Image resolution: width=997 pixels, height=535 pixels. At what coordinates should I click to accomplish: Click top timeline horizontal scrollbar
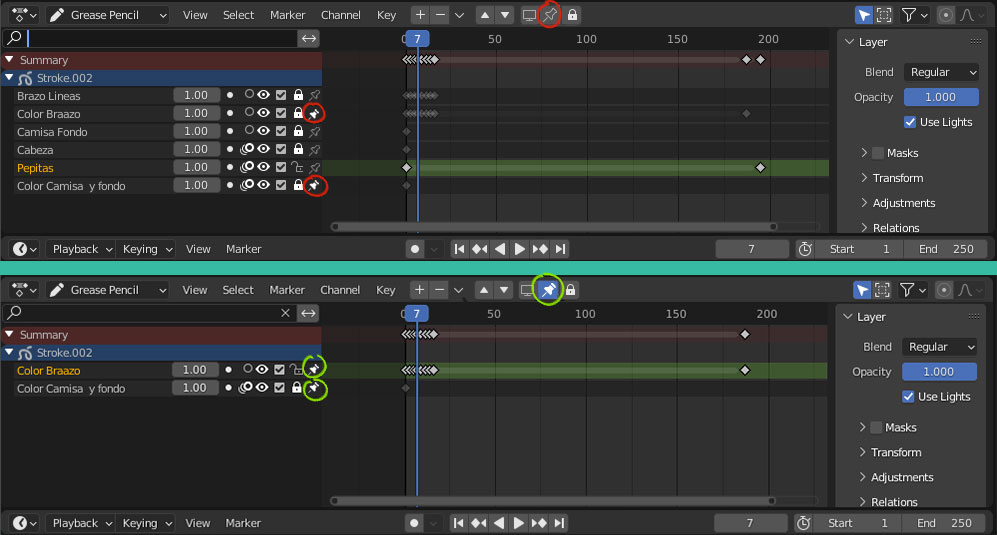coord(553,226)
